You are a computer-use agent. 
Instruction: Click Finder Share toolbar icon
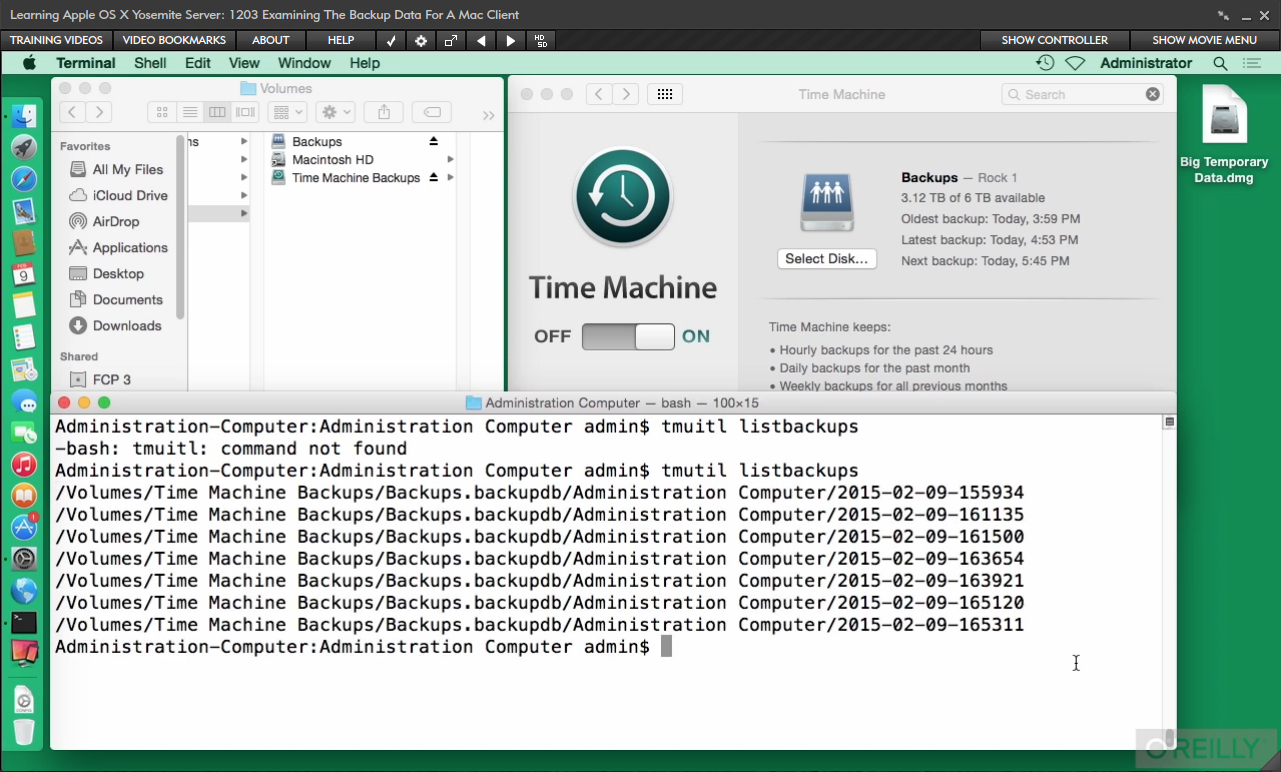384,113
